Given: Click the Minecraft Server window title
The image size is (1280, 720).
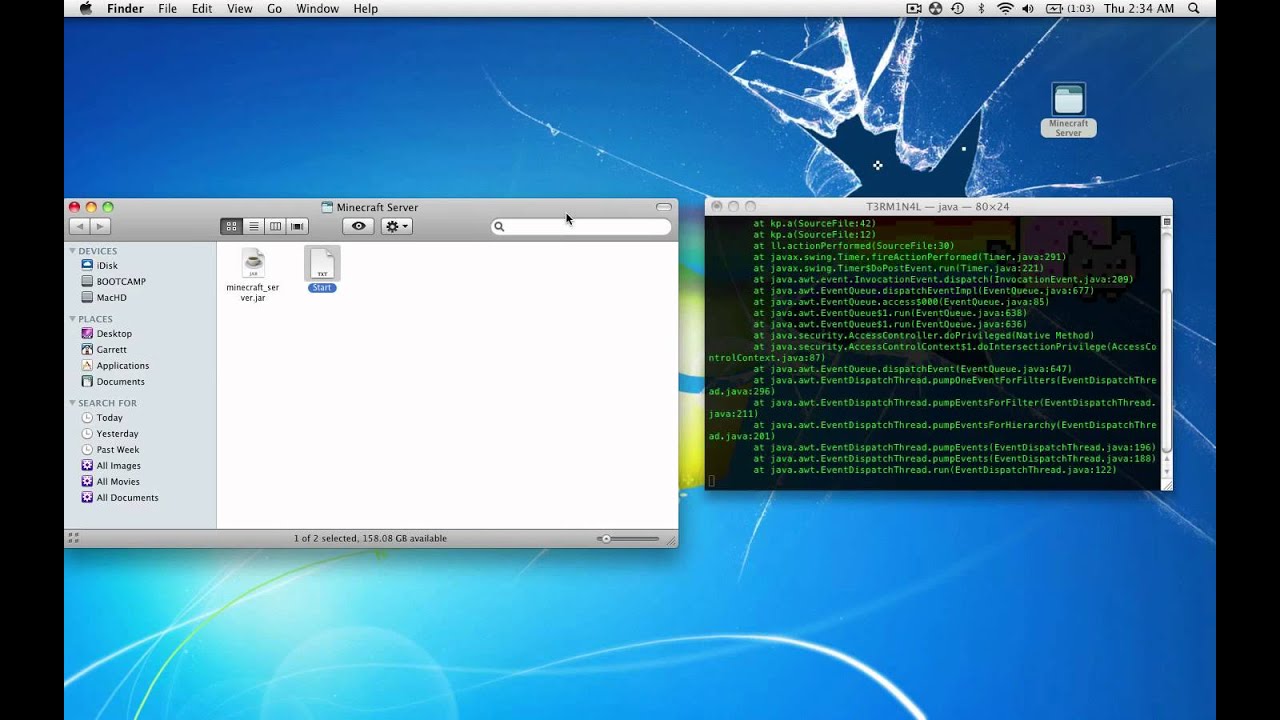Looking at the screenshot, I should click(377, 207).
